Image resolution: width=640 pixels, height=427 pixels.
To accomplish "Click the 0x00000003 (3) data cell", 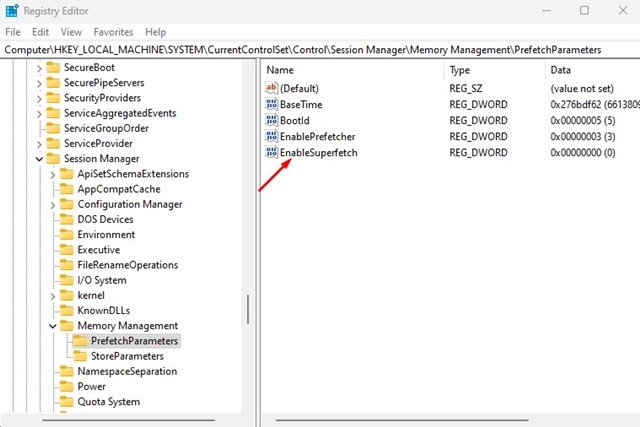I will (583, 136).
